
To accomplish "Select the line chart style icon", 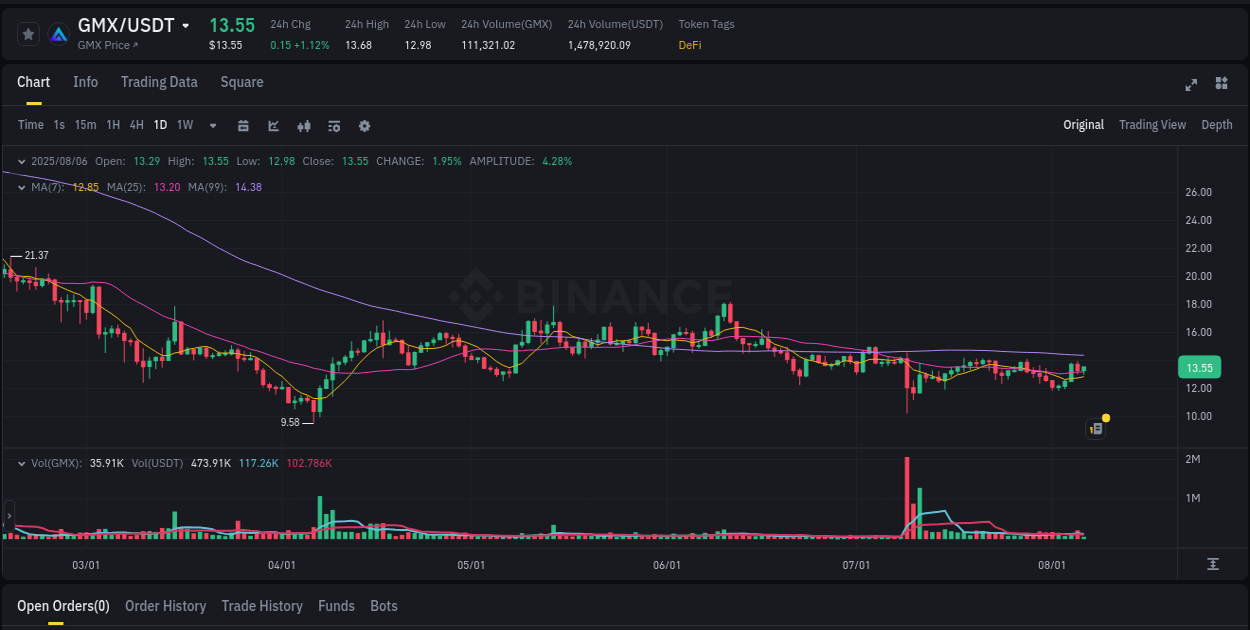I will 273,126.
